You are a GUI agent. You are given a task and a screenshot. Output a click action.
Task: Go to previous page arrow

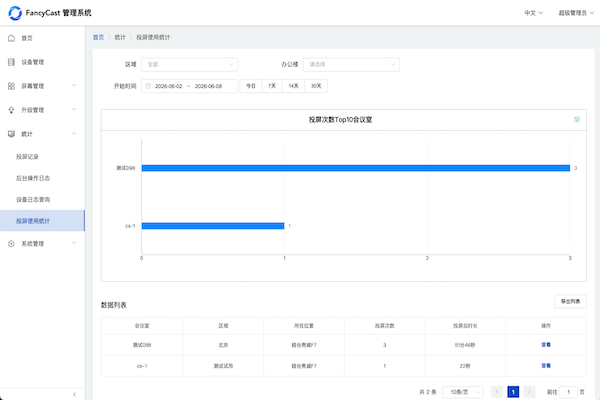point(497,392)
